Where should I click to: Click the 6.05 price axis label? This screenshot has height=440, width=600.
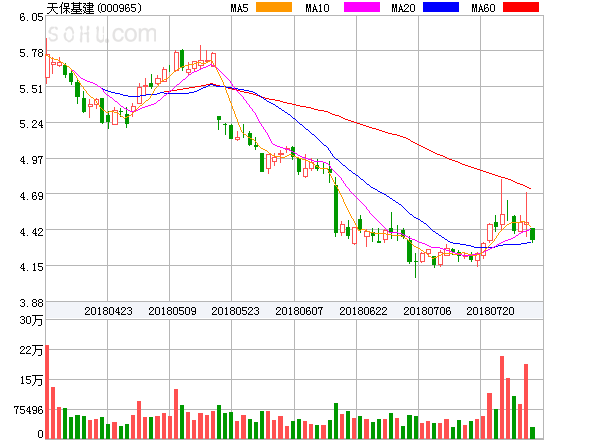coord(31,17)
